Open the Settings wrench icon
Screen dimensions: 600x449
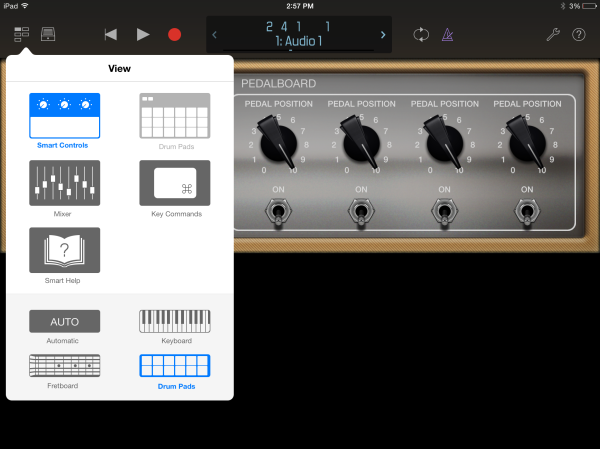tap(552, 35)
